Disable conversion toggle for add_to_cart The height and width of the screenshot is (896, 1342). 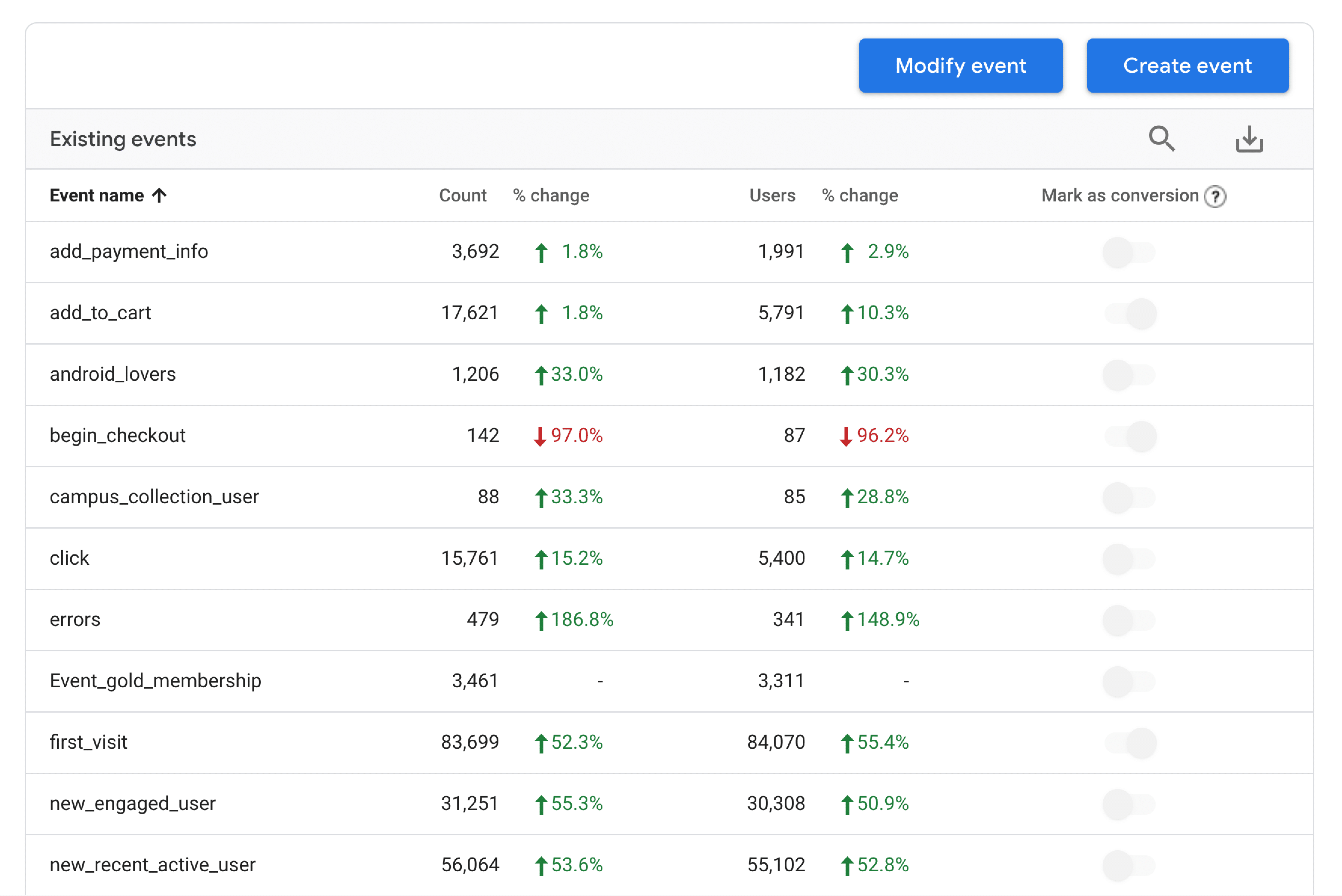click(1129, 314)
